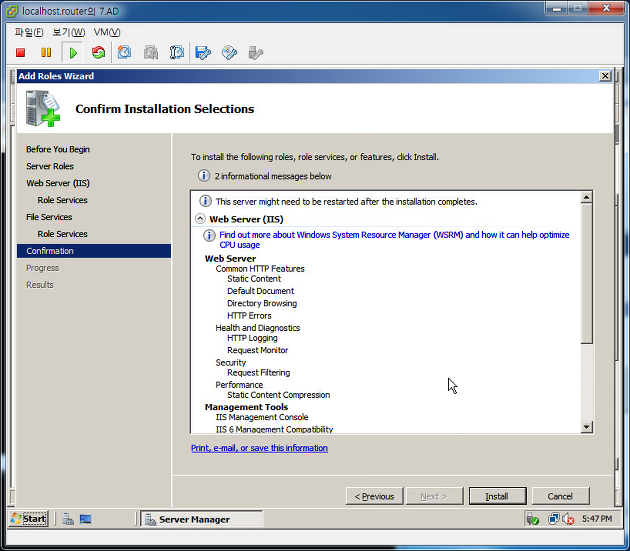Viewport: 630px width, 551px height.
Task: Go to Server Roles step
Action: [x=50, y=166]
